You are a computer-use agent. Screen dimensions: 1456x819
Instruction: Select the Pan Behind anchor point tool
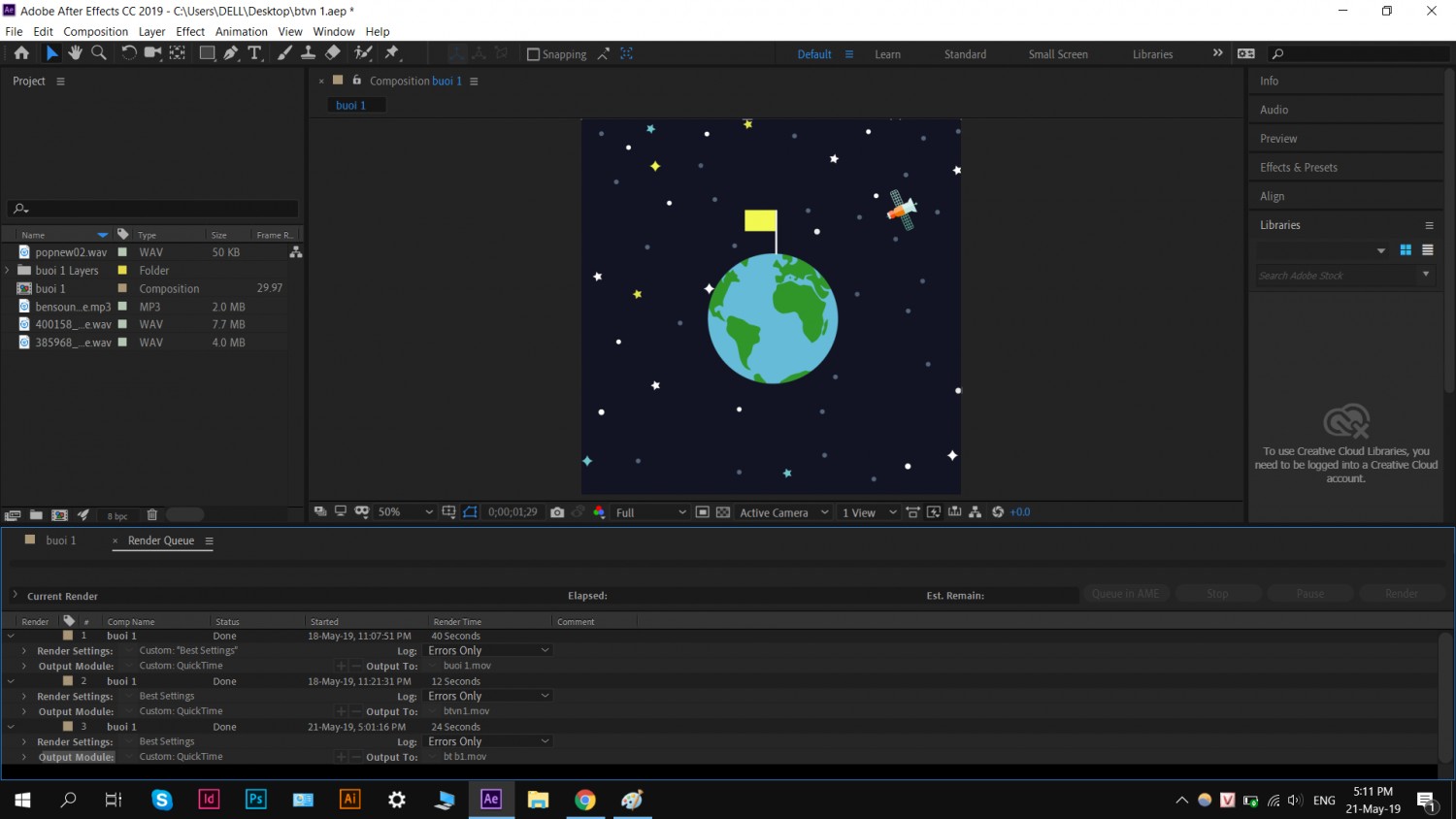pyautogui.click(x=178, y=53)
